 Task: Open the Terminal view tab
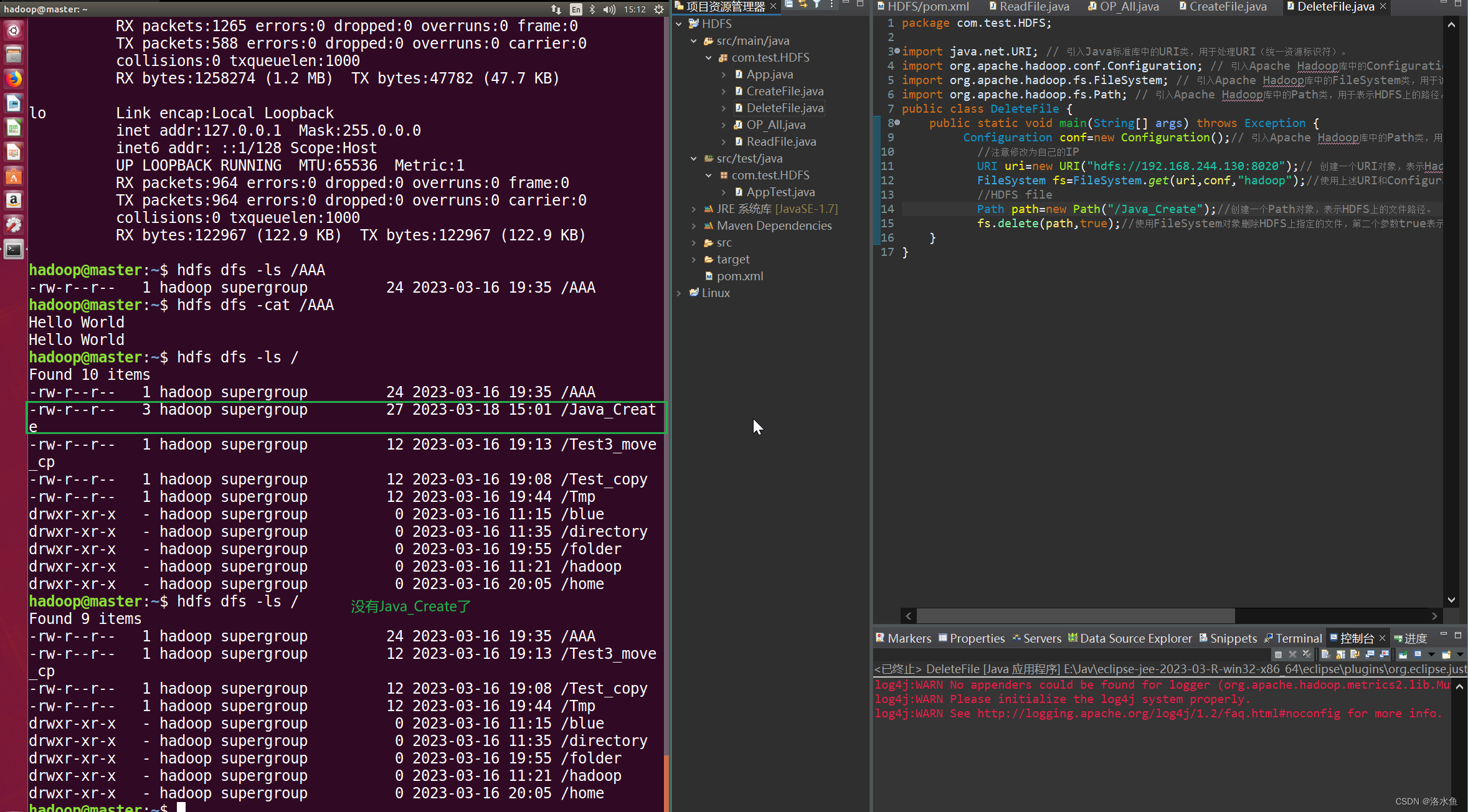[x=1292, y=638]
